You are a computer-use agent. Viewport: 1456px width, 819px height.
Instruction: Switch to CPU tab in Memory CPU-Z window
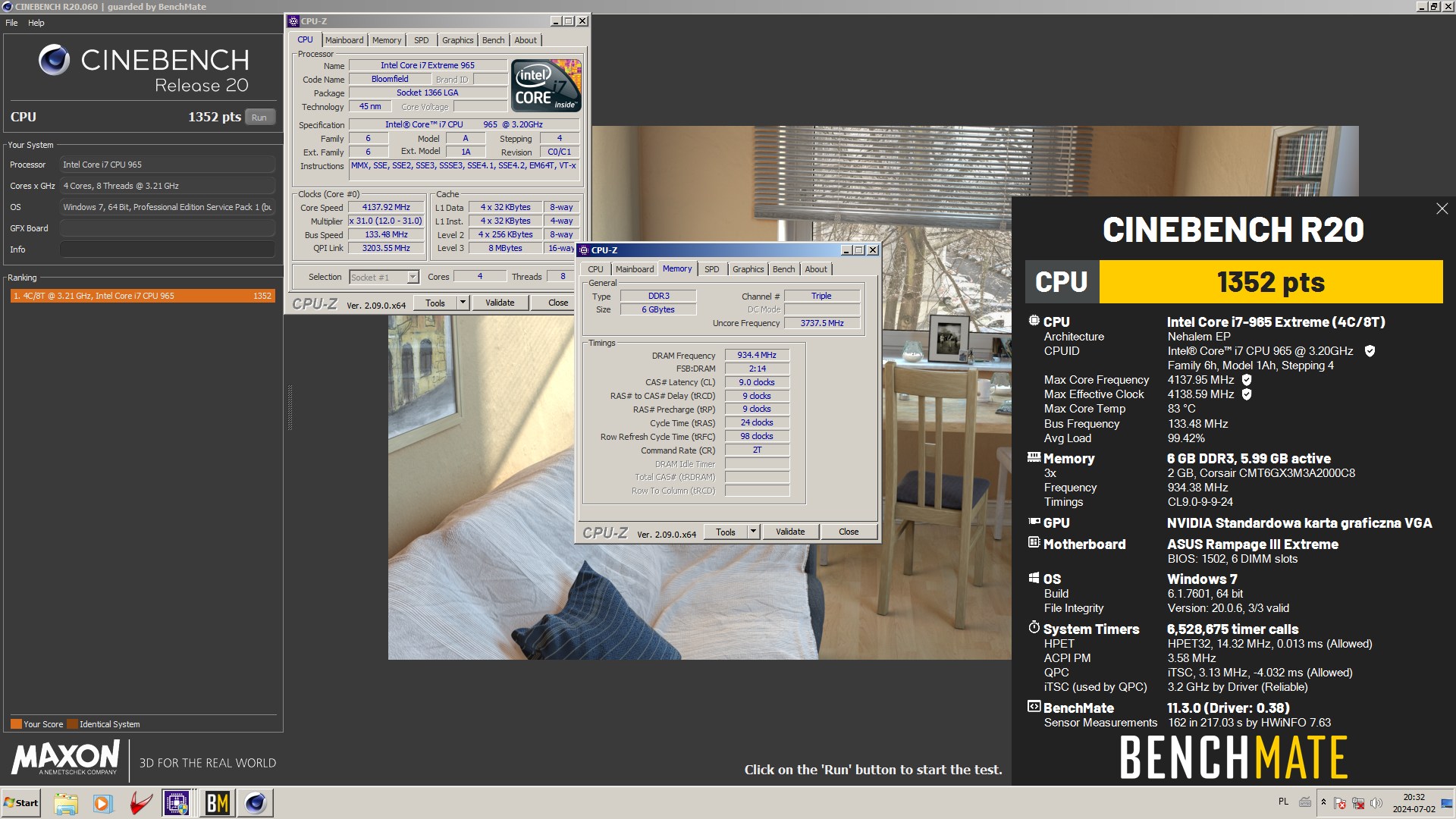click(596, 269)
